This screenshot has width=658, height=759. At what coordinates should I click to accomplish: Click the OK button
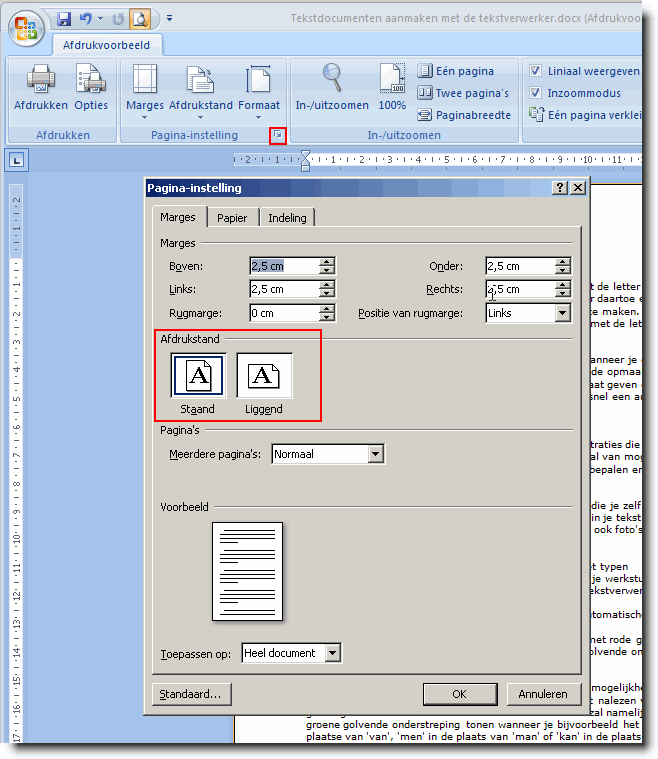tap(459, 693)
